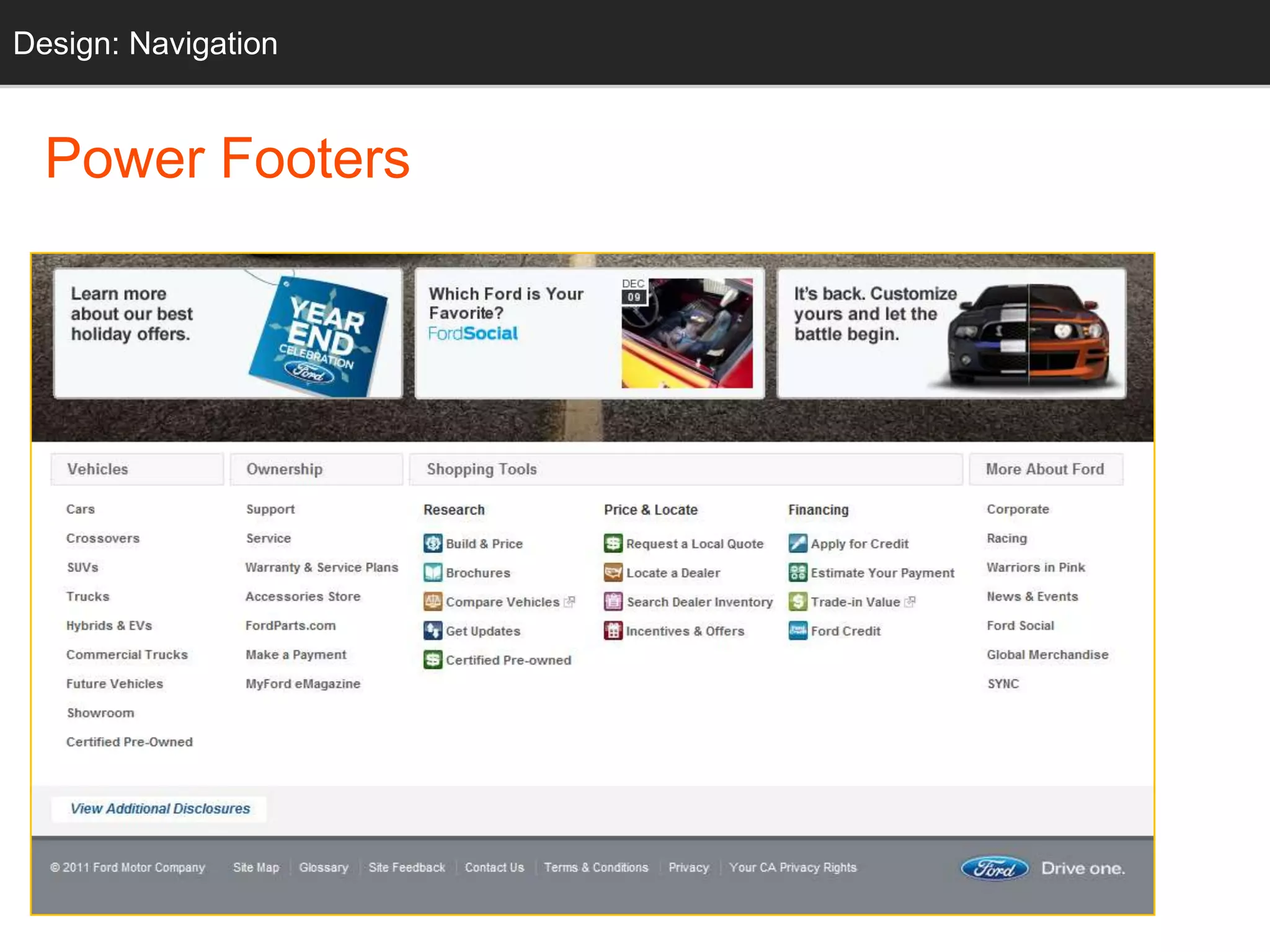Click Contact Us in footer bar
Screen dimensions: 1270x952
click(x=495, y=868)
